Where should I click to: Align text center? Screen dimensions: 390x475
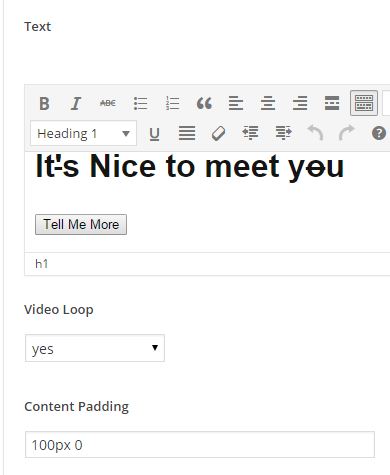[x=268, y=103]
